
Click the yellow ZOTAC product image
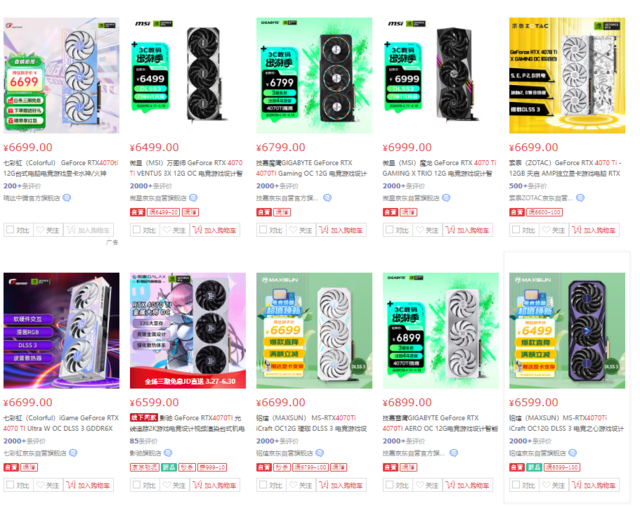point(567,76)
